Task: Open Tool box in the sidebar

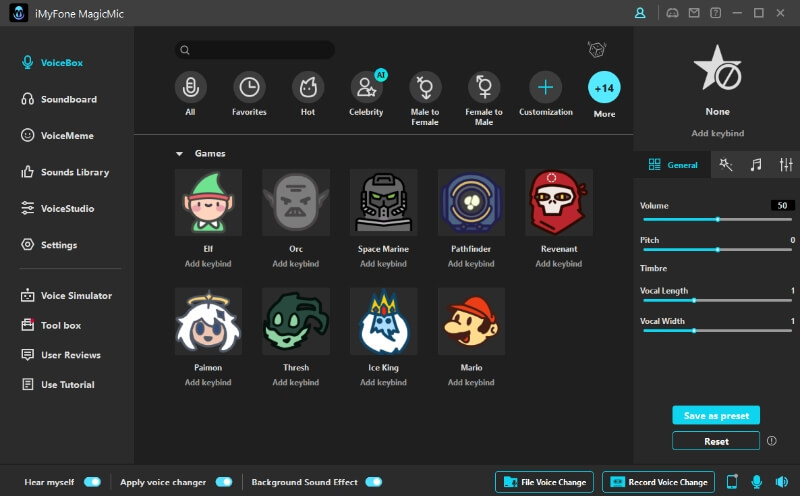Action: click(x=51, y=325)
